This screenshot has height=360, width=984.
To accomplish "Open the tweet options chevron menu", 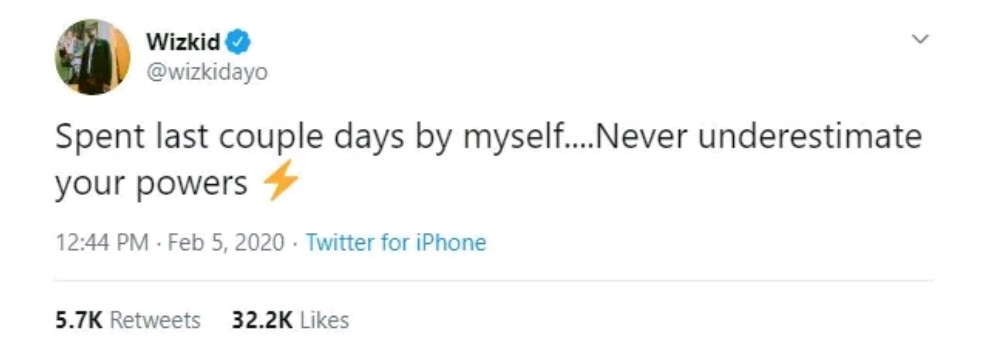I will pos(919,40).
